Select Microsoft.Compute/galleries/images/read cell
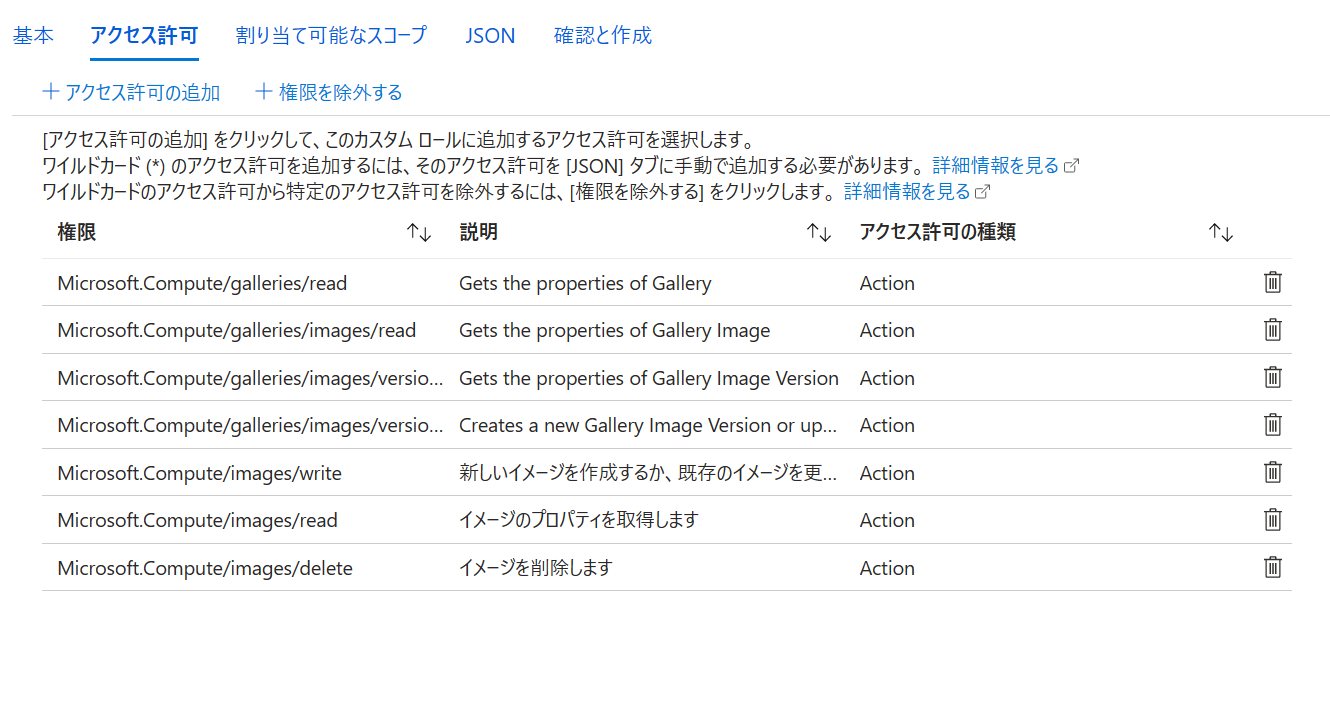Image resolution: width=1330 pixels, height=712 pixels. coord(237,330)
